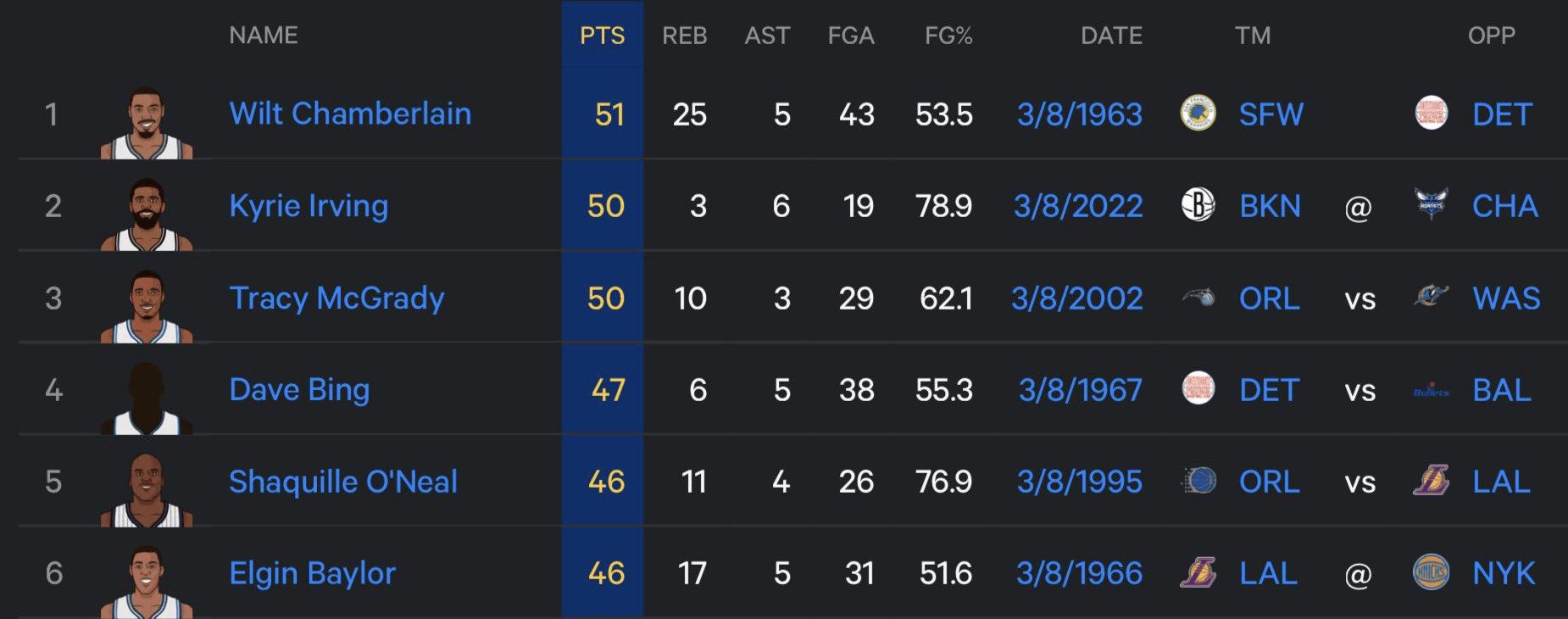Image resolution: width=1568 pixels, height=619 pixels.
Task: Click the Detroit Pistons logo in Dave Bing's row
Action: click(1198, 389)
